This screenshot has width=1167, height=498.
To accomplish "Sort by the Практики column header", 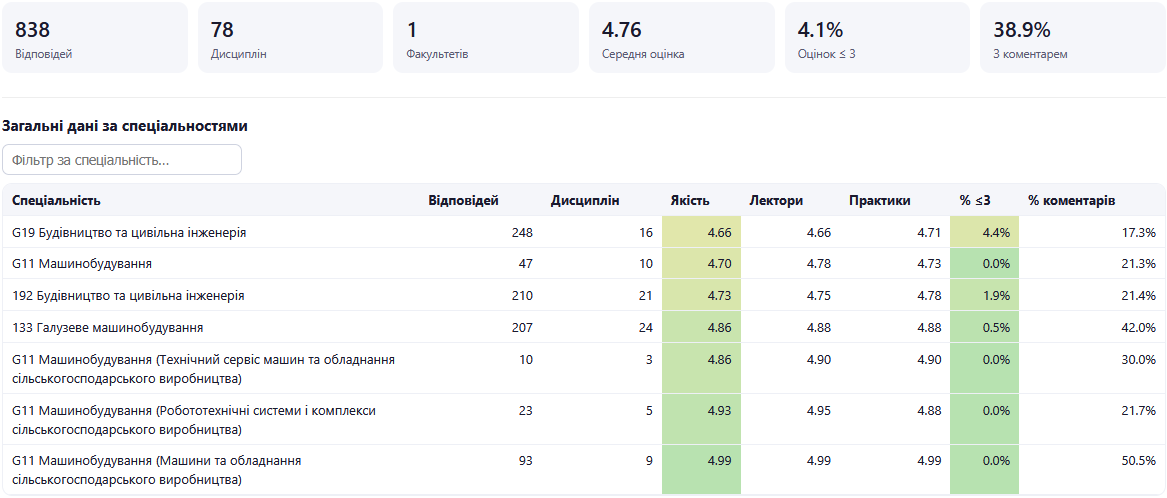I will coord(879,200).
